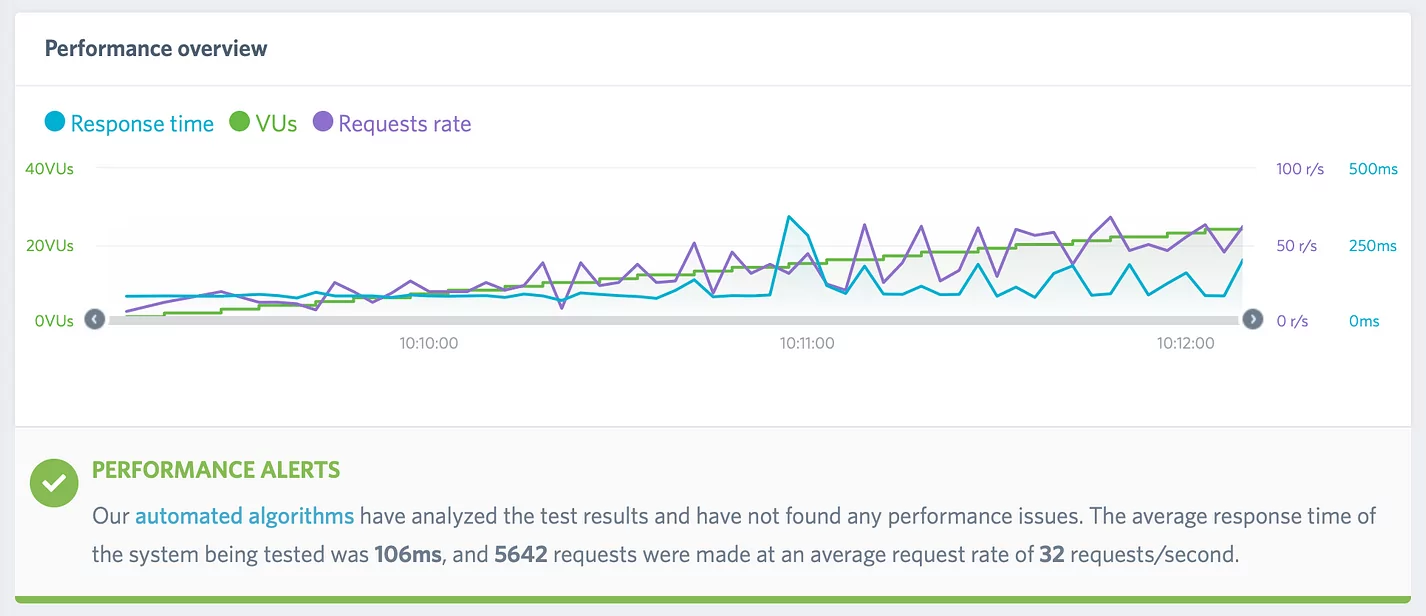
Task: Click the 100 r/s axis label
Action: pos(1299,168)
